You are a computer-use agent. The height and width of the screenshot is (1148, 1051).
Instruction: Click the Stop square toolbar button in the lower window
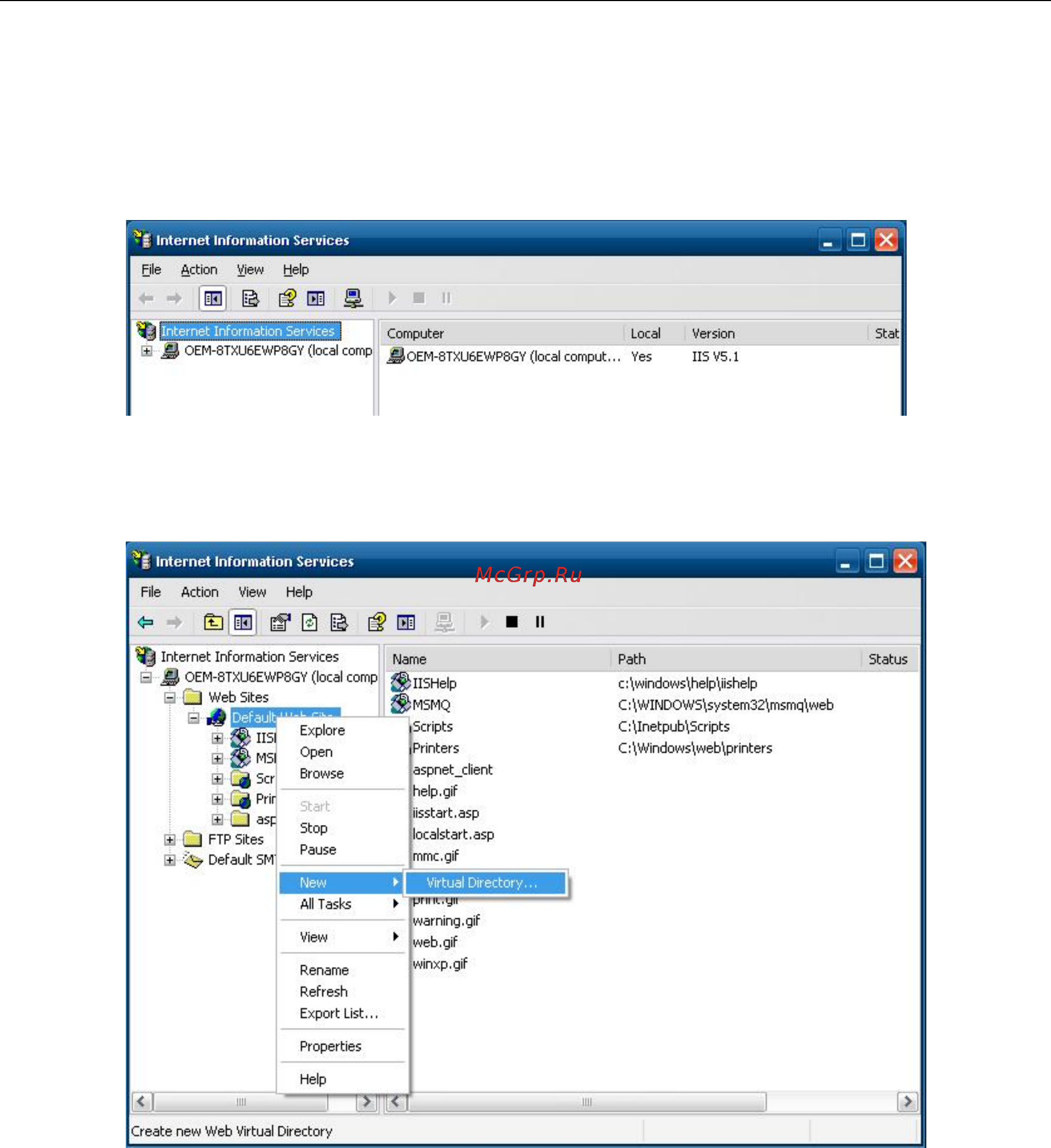pos(512,622)
